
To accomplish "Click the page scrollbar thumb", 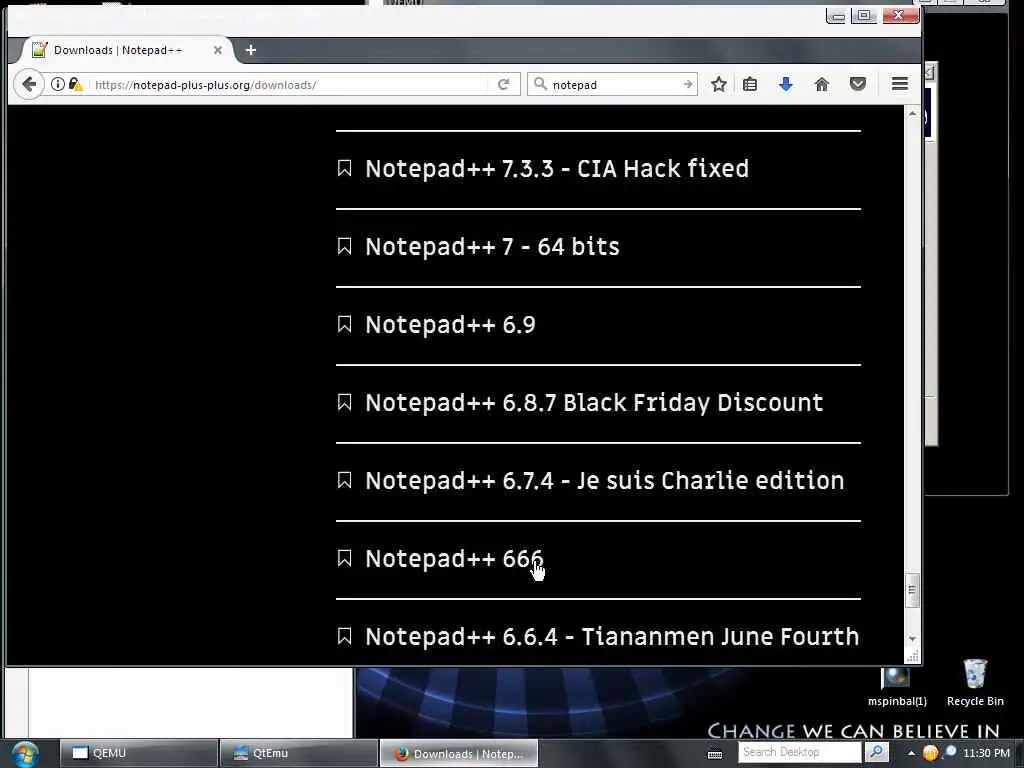I will click(x=912, y=590).
